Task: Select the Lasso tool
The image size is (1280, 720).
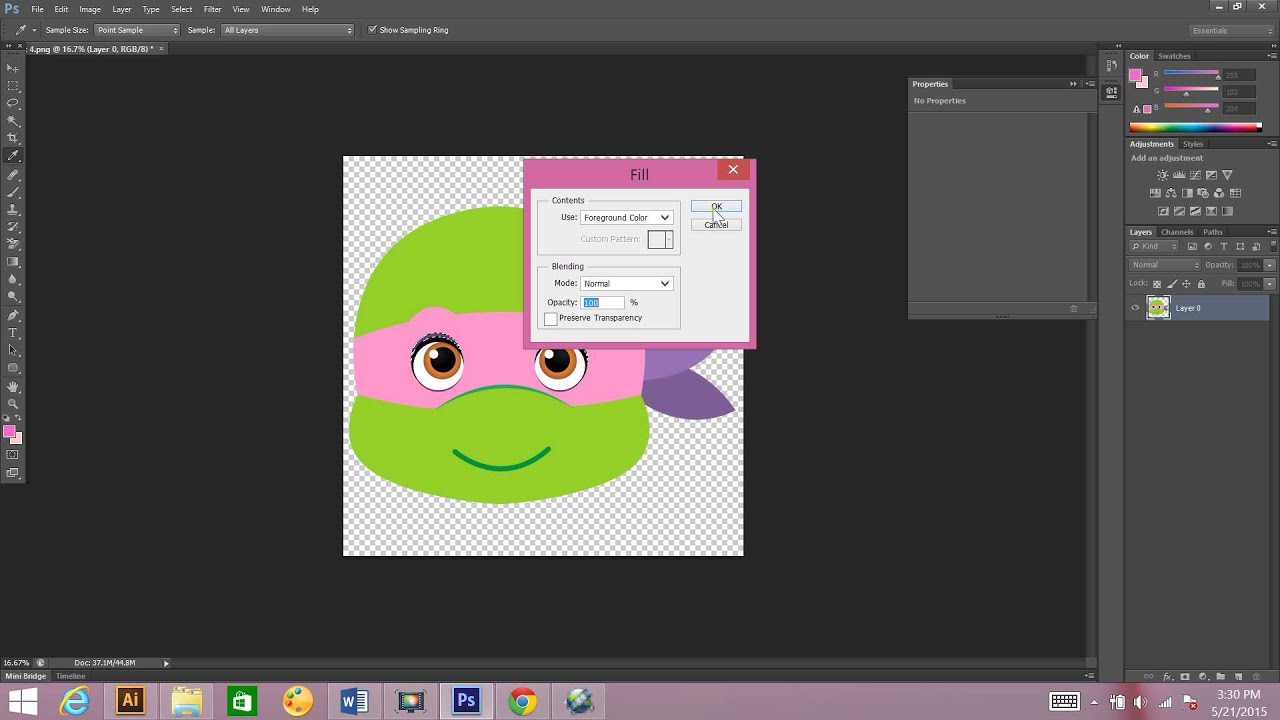Action: (x=13, y=103)
